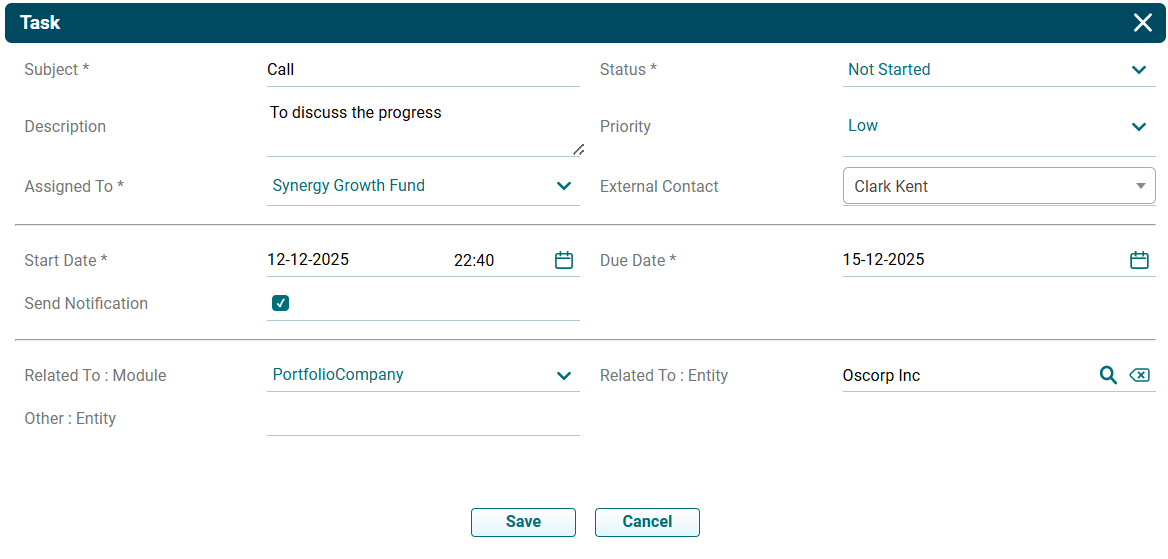Open the Priority dropdown set to Low
This screenshot has height=559, width=1168.
(x=1138, y=126)
